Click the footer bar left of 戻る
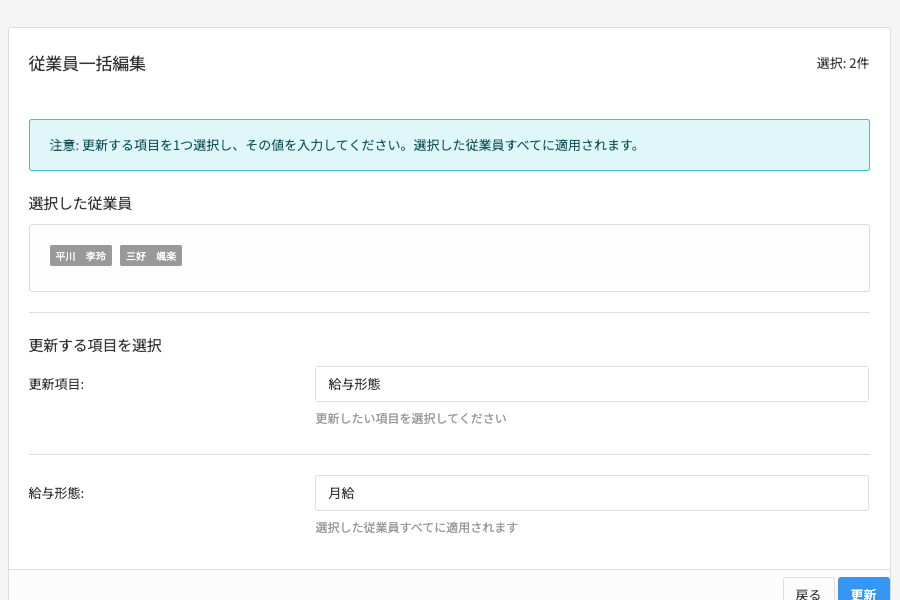The width and height of the screenshot is (900, 600). [400, 588]
